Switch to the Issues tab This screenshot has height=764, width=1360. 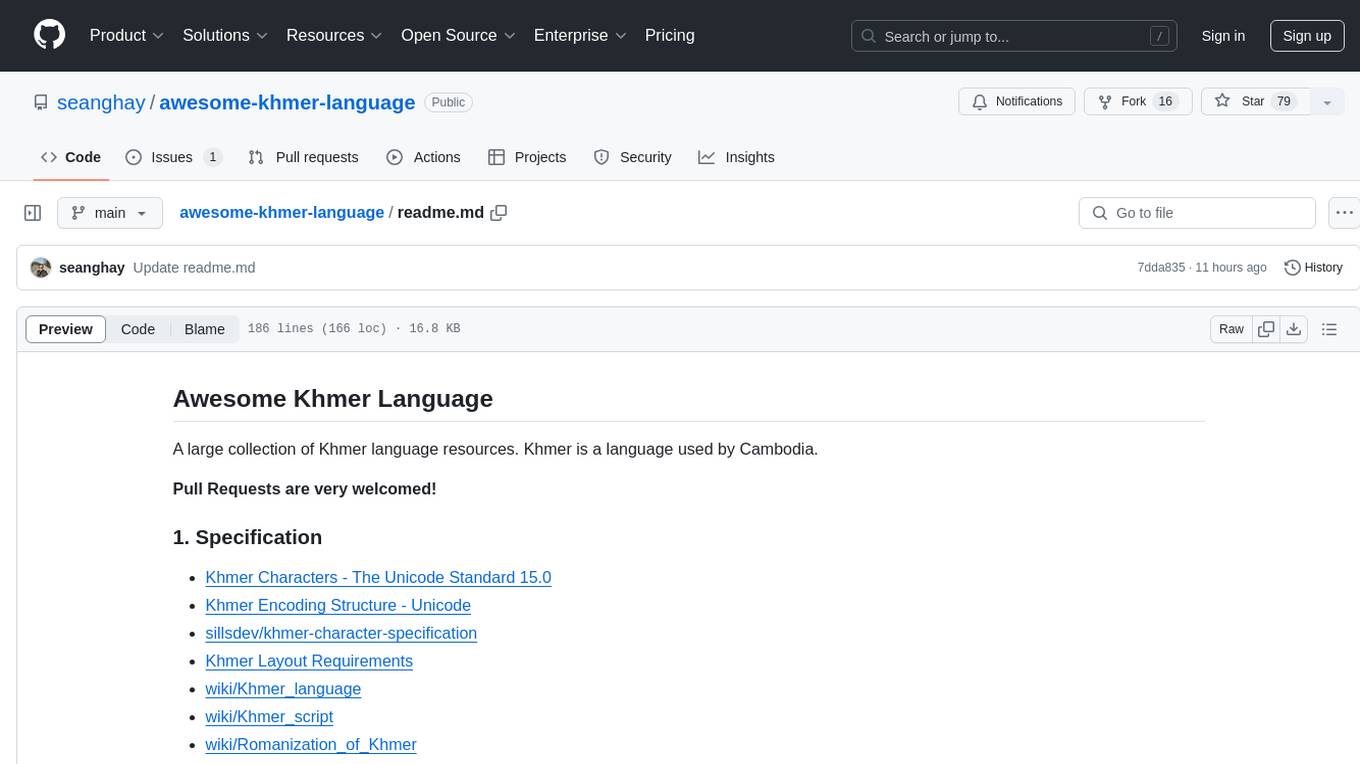click(x=173, y=157)
